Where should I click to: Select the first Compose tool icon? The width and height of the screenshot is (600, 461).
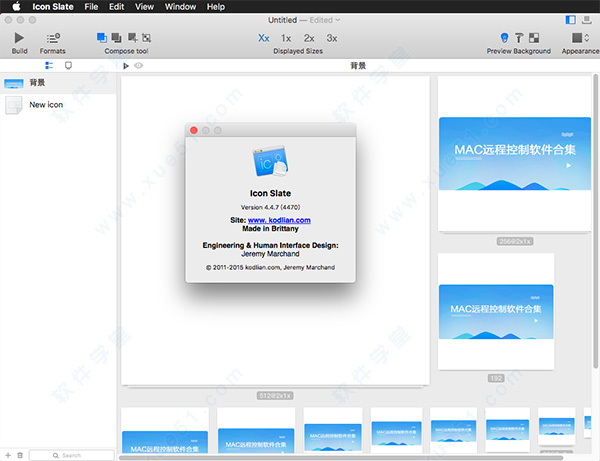point(102,38)
